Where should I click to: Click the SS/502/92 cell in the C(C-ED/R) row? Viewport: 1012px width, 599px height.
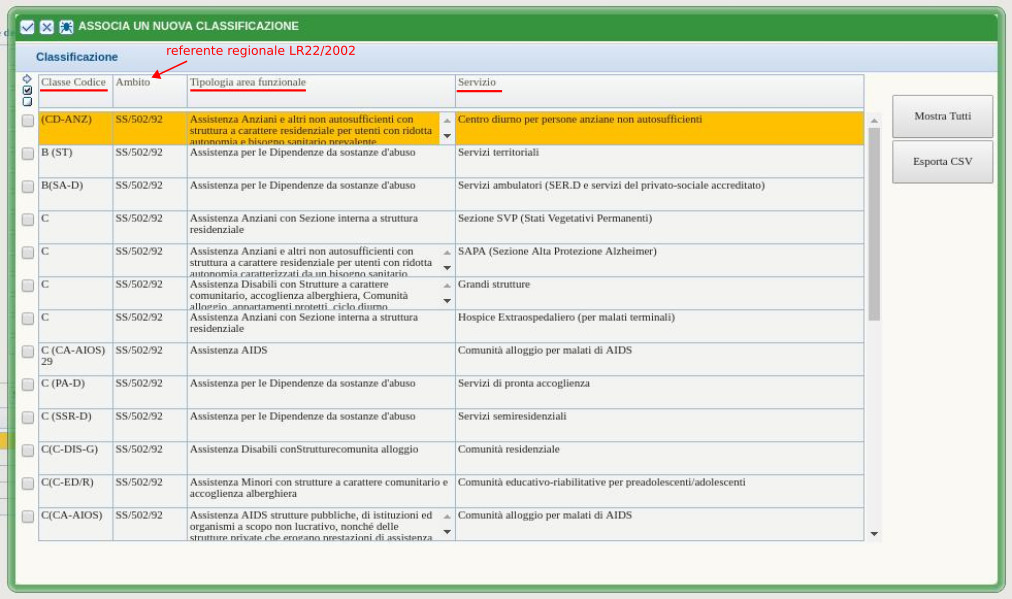[x=150, y=491]
